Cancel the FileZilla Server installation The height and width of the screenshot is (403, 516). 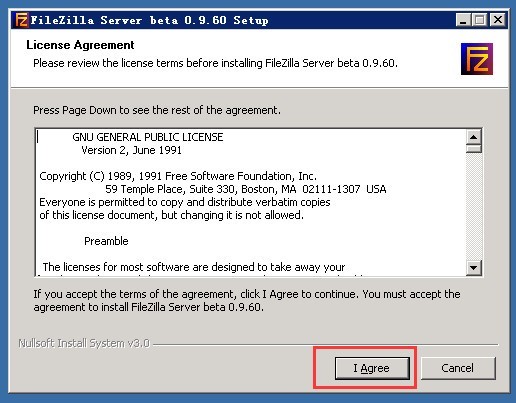pos(458,368)
